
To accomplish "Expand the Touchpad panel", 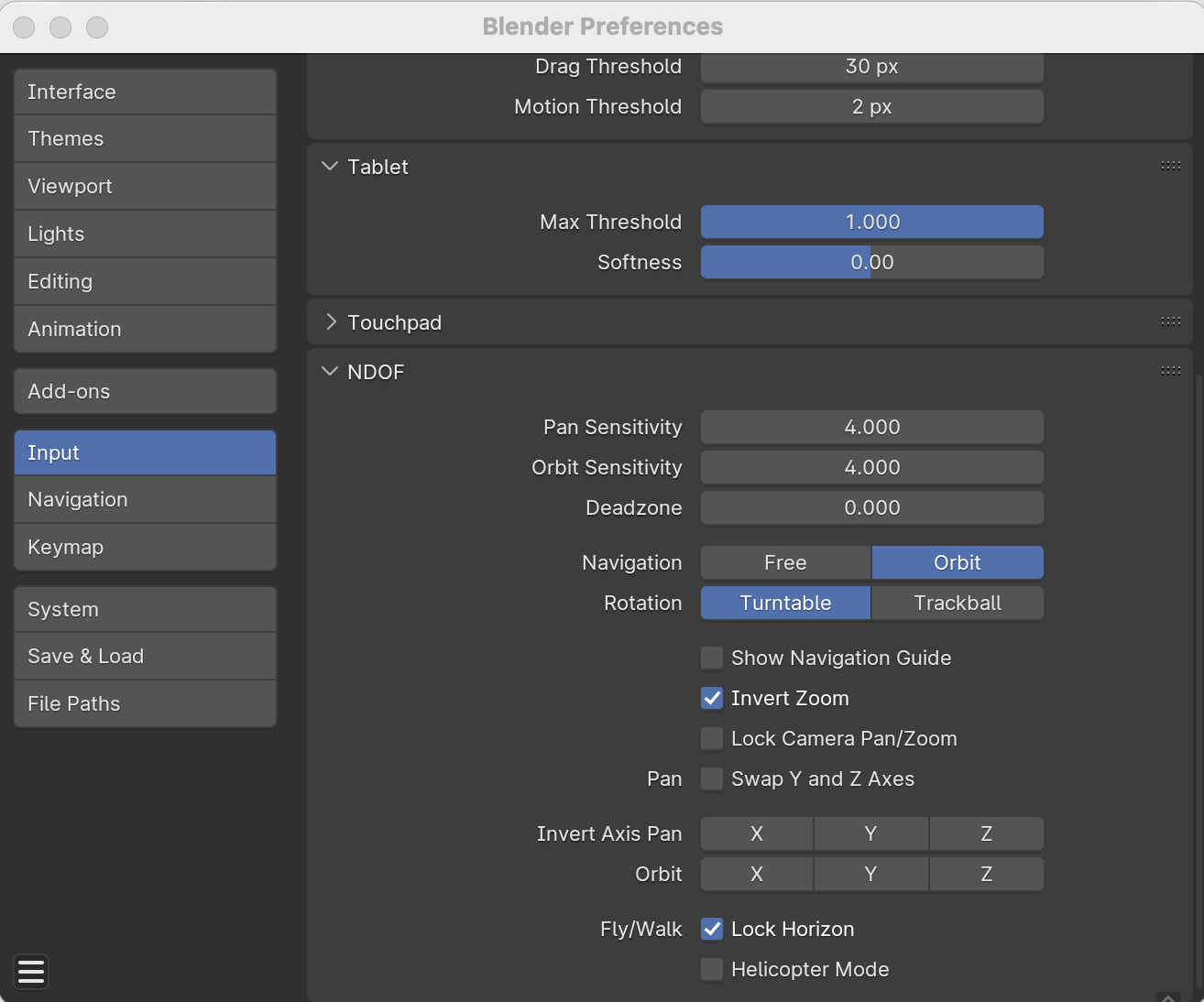I will point(330,322).
